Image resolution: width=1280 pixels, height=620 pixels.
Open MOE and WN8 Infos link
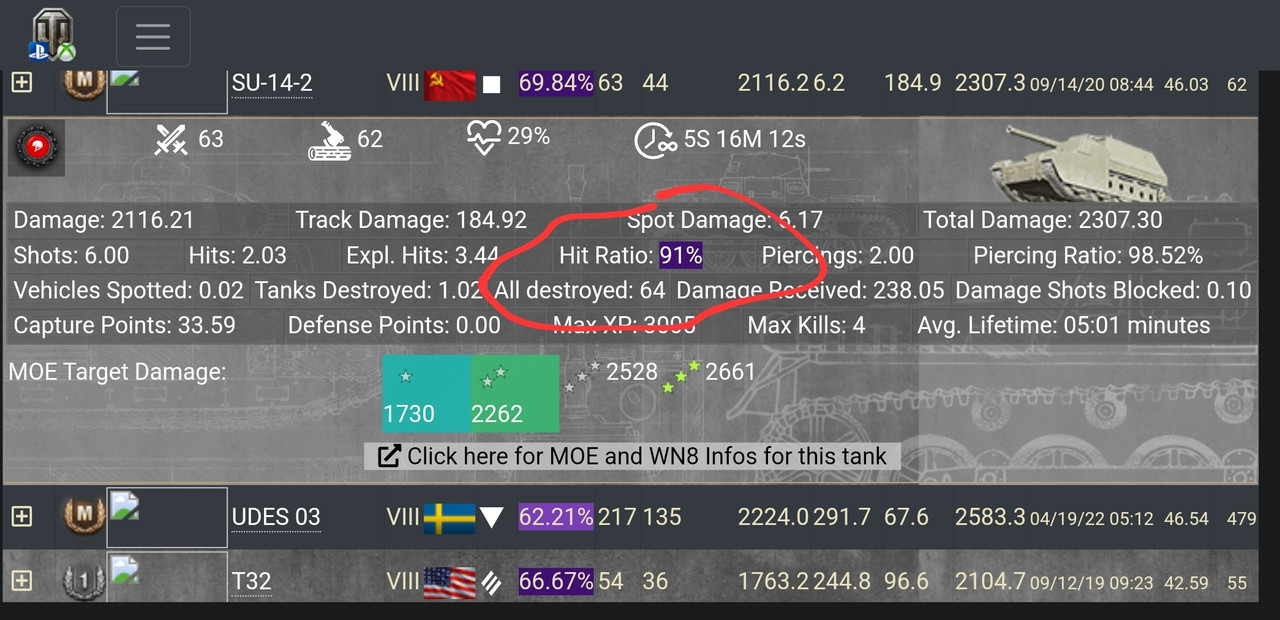(633, 456)
